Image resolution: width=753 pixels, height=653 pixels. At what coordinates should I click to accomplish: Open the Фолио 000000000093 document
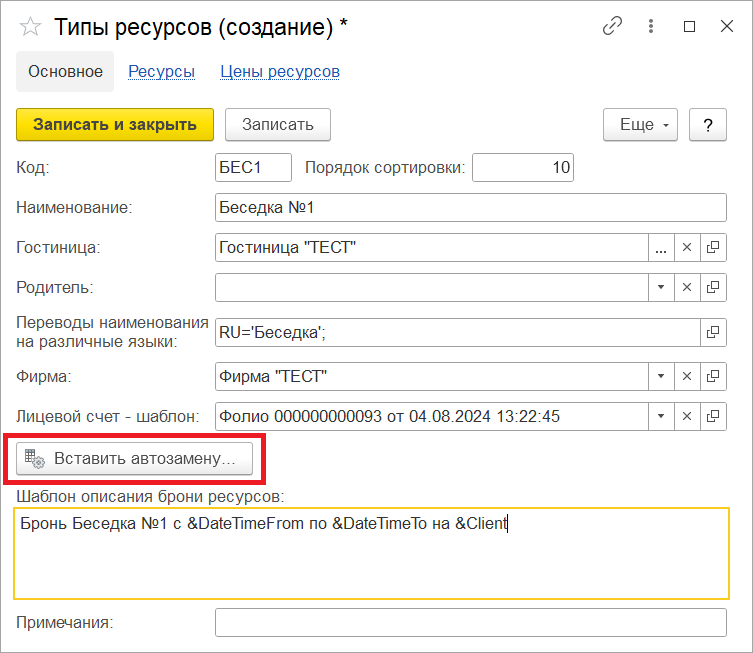713,416
